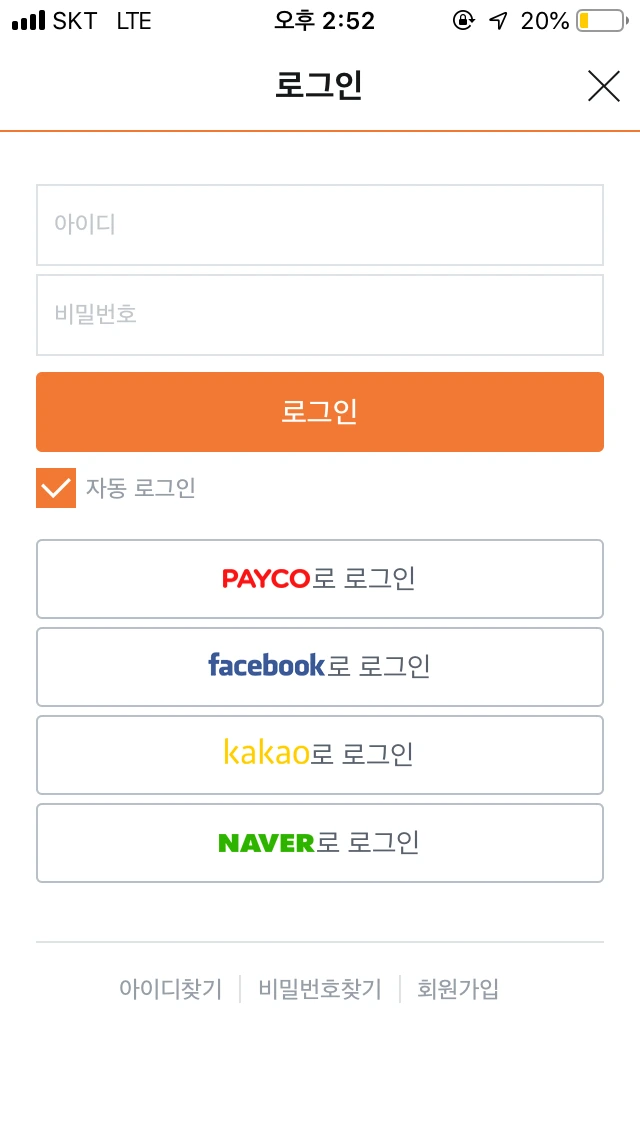Log in with NAVER
The image size is (640, 1136).
(320, 843)
